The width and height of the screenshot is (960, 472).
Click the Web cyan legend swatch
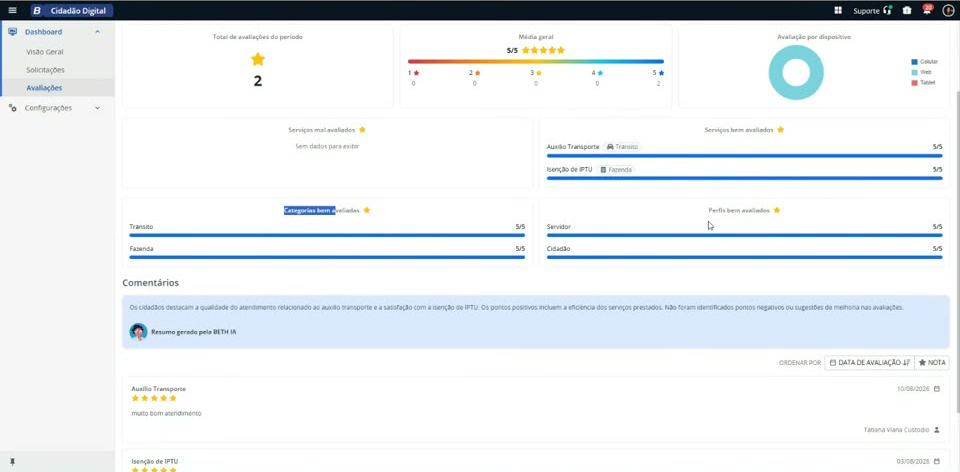tap(914, 72)
